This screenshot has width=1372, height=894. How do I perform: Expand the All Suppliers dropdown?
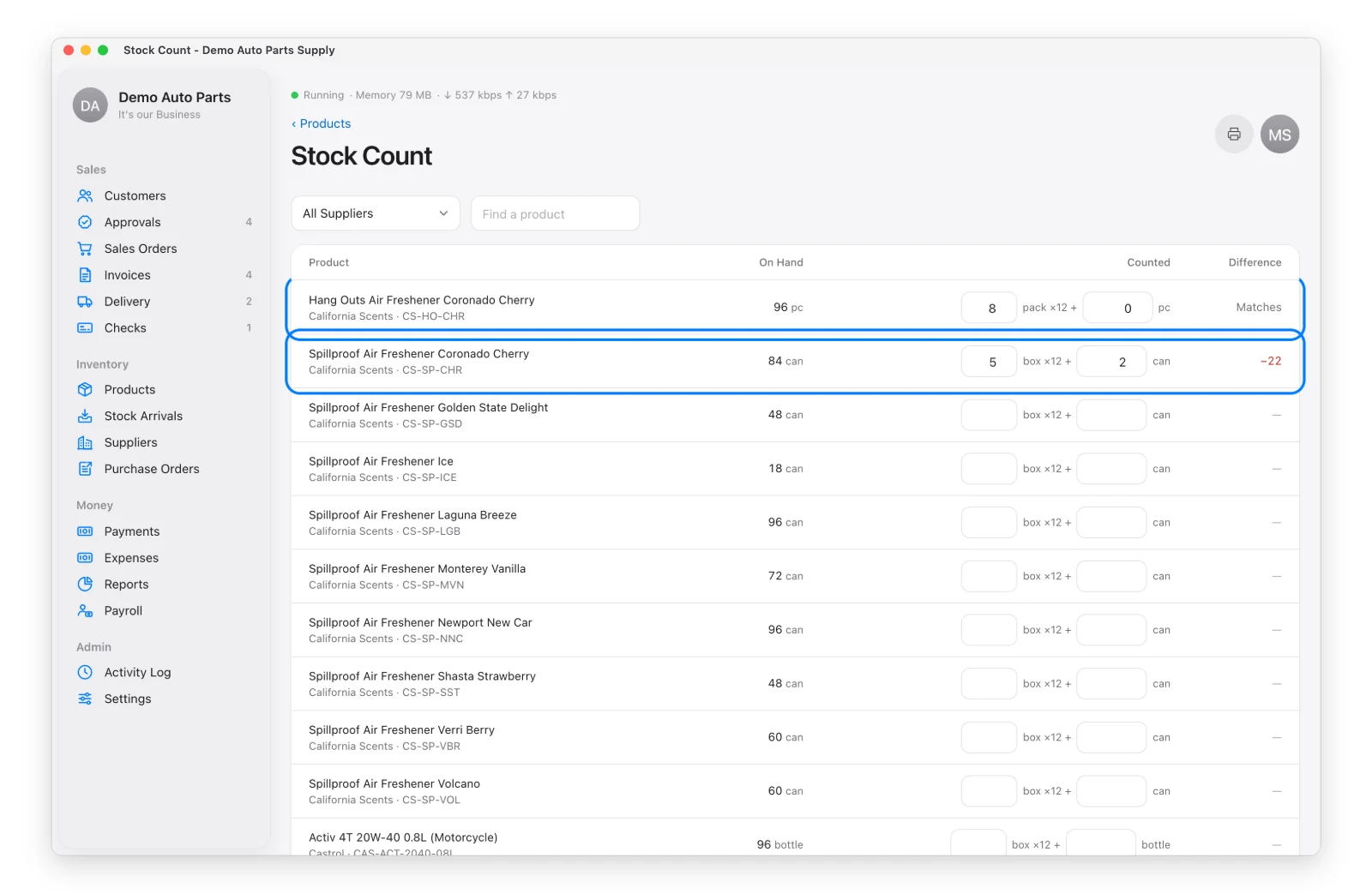pyautogui.click(x=376, y=213)
